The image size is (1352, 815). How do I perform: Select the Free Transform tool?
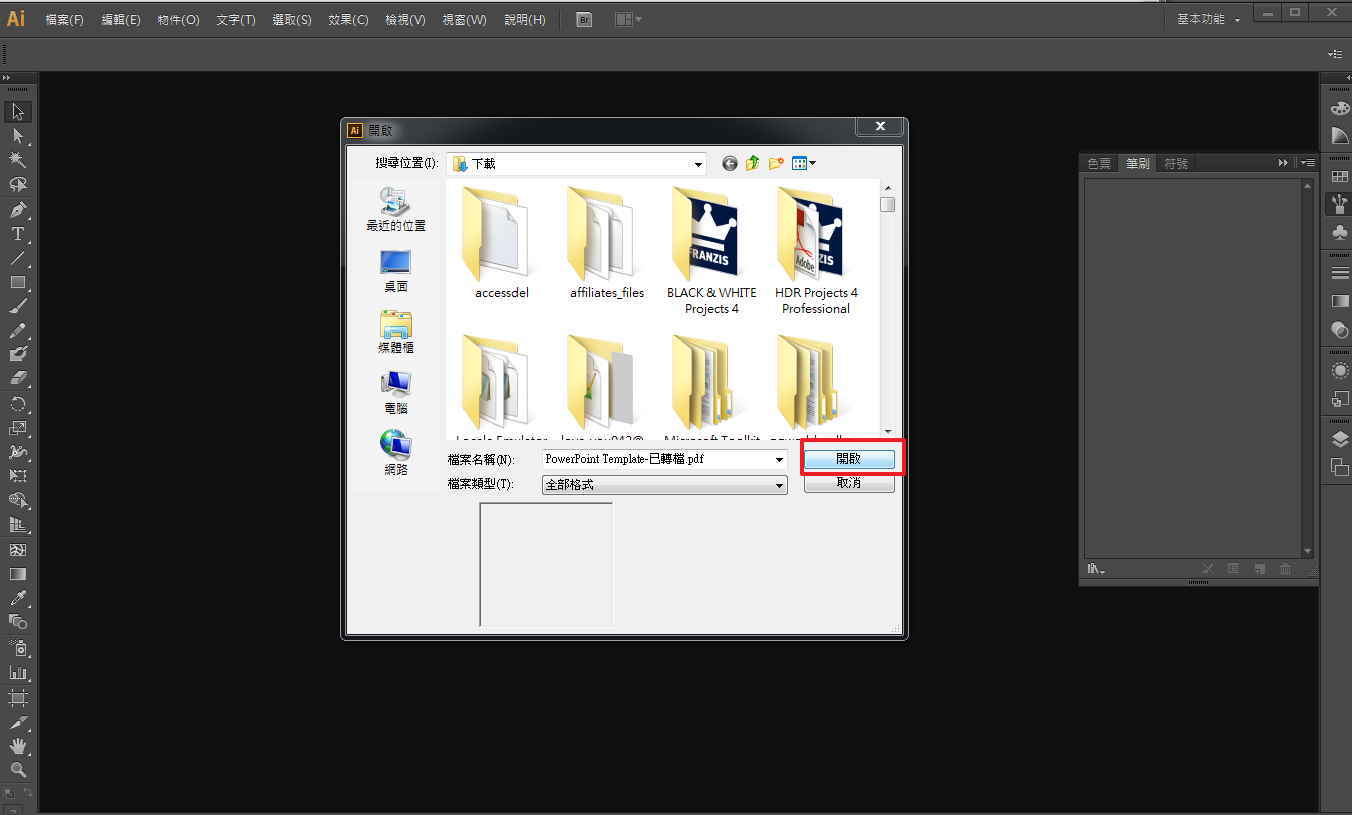(18, 476)
